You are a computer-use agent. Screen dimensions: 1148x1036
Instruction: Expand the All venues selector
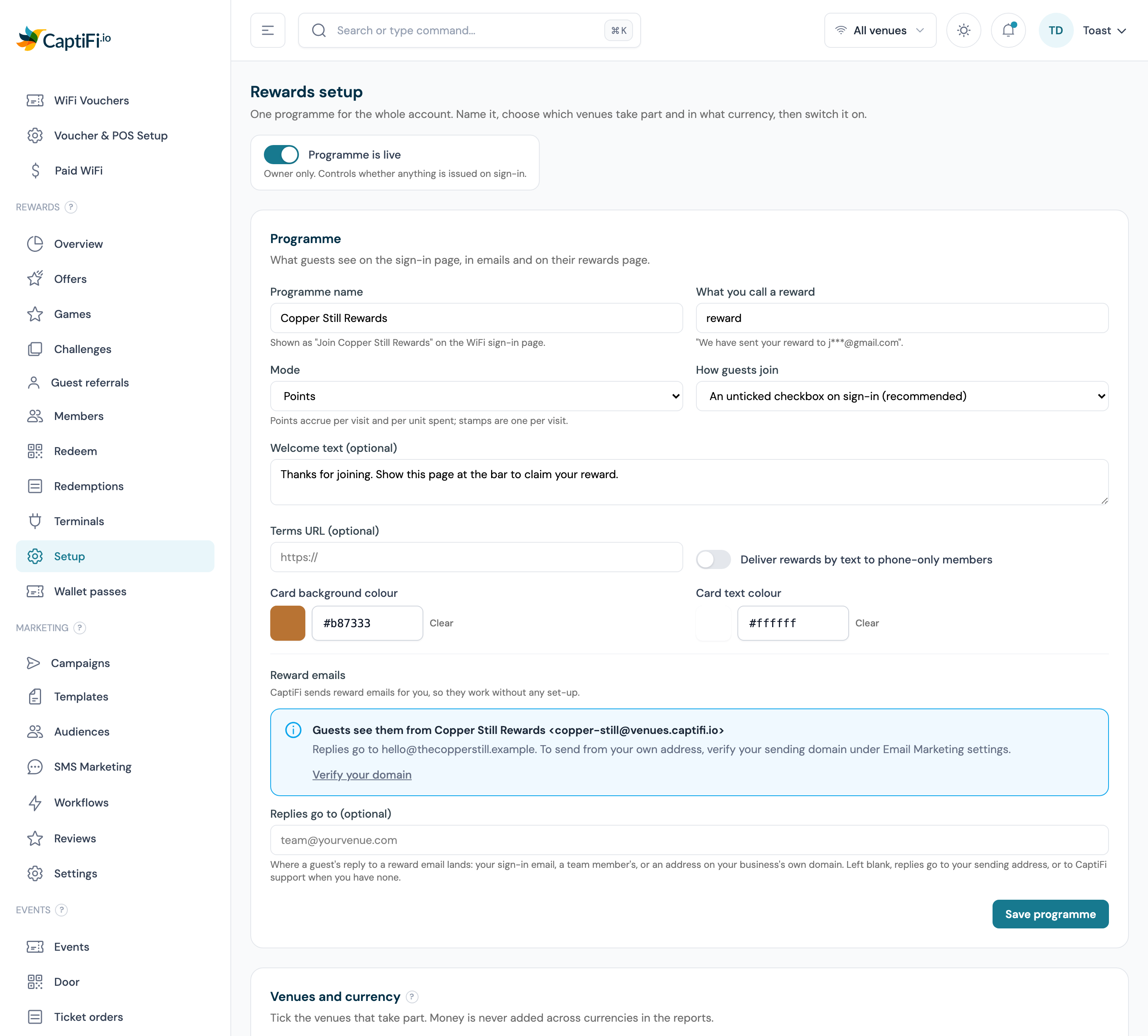point(881,30)
